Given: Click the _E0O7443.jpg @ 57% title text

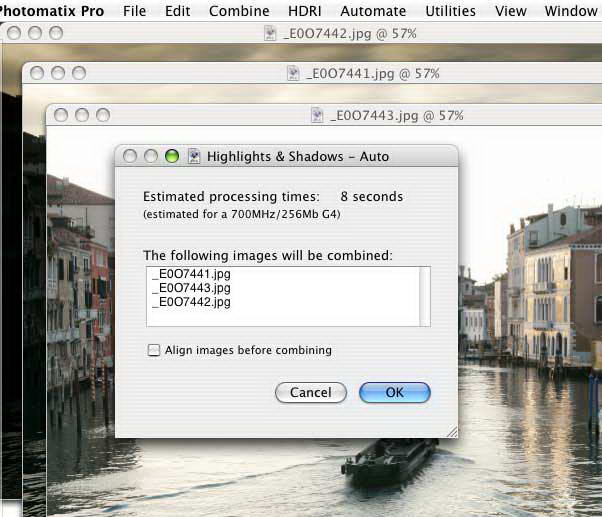Looking at the screenshot, I should pos(397,116).
